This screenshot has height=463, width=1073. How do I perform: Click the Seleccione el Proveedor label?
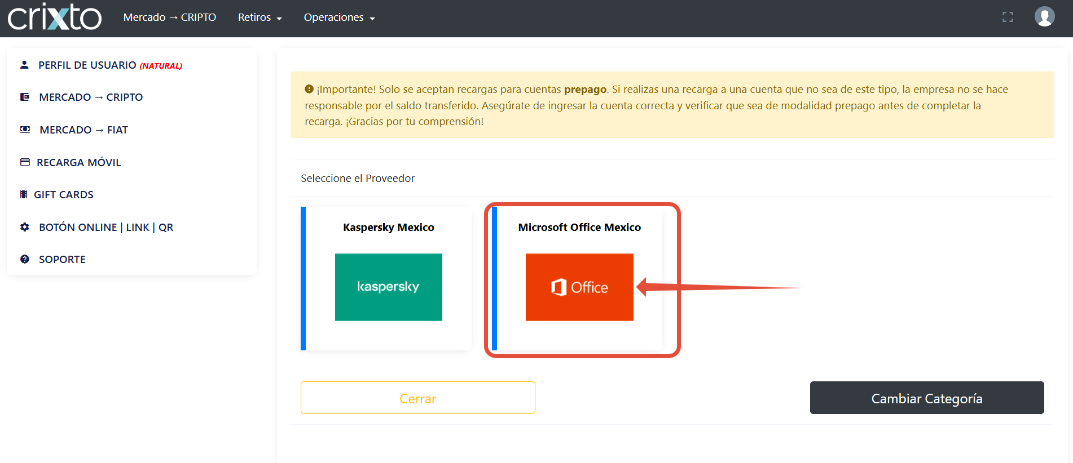pos(358,178)
